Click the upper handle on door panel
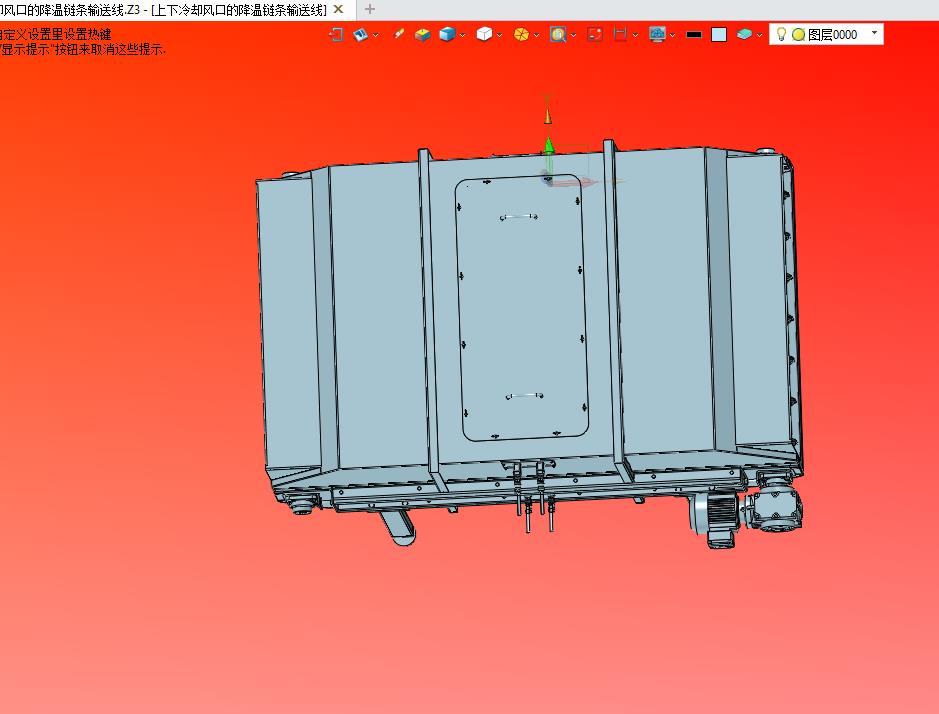Screen dimensions: 939x714 [x=519, y=216]
